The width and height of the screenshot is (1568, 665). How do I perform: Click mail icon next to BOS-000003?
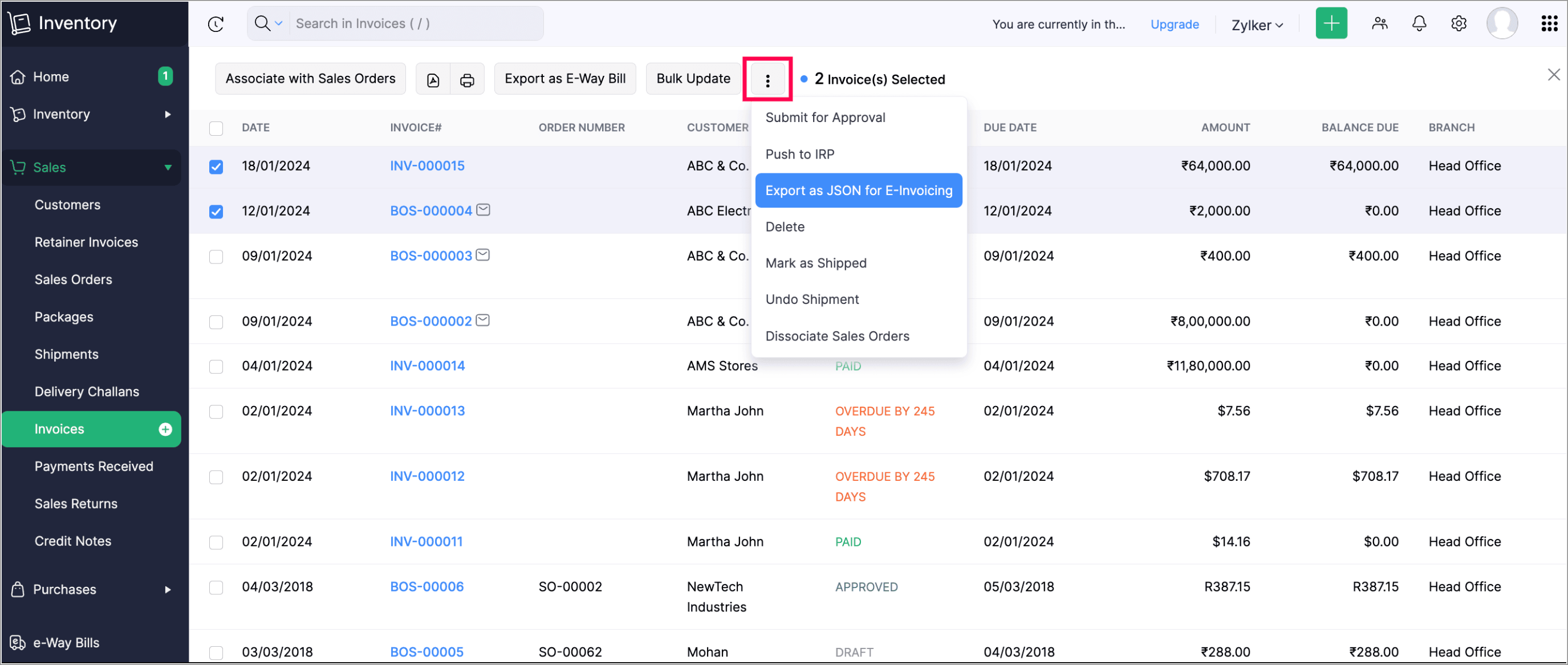[483, 254]
